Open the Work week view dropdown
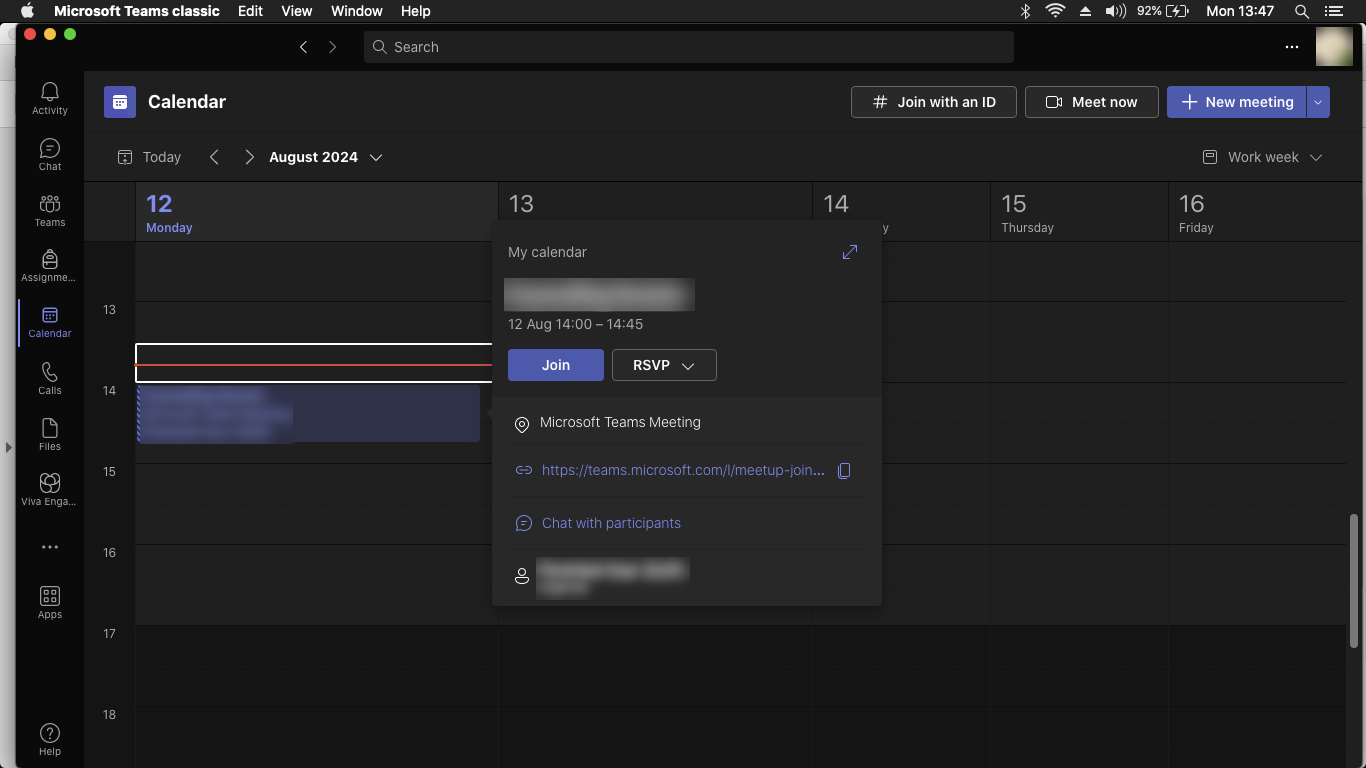 (x=1262, y=157)
